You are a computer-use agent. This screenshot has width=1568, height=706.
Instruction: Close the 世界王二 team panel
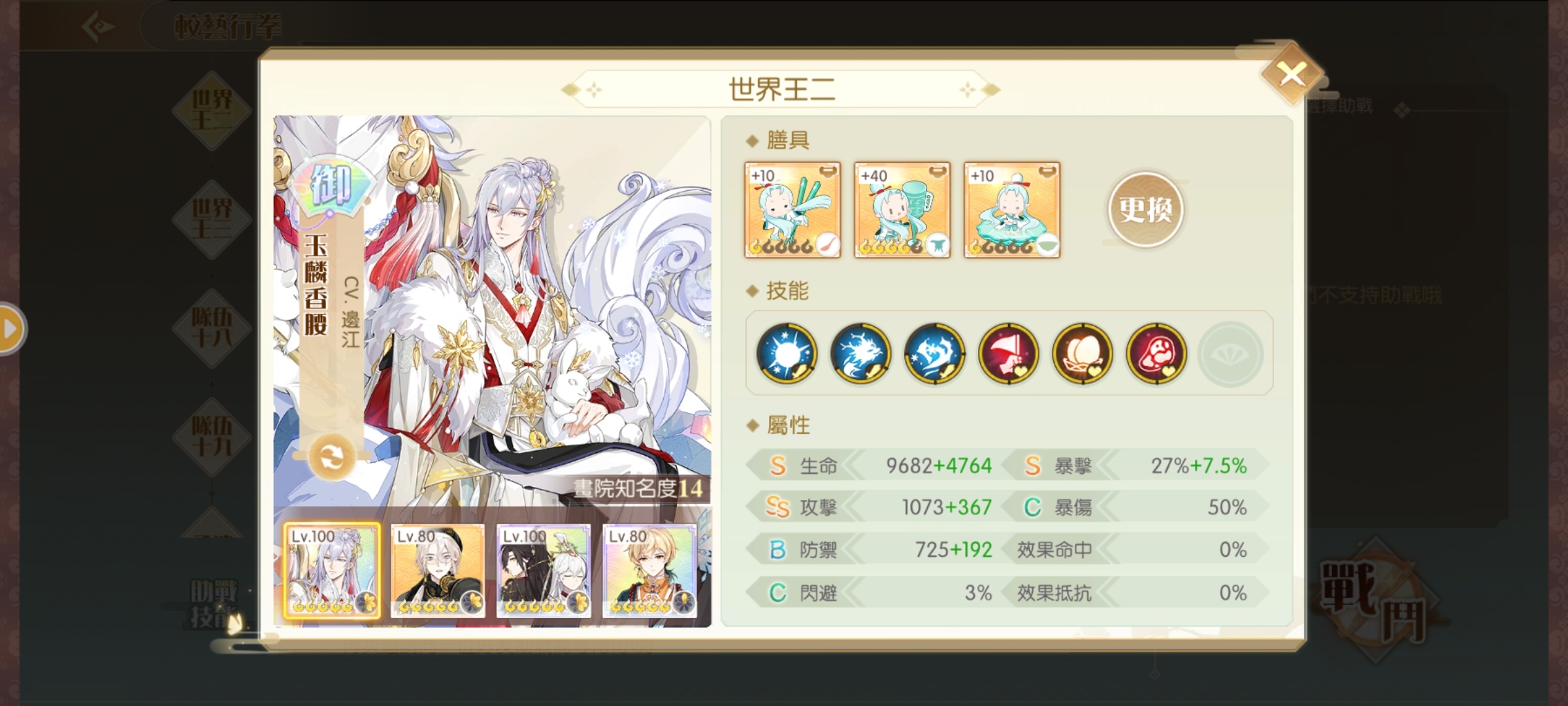coord(1292,74)
